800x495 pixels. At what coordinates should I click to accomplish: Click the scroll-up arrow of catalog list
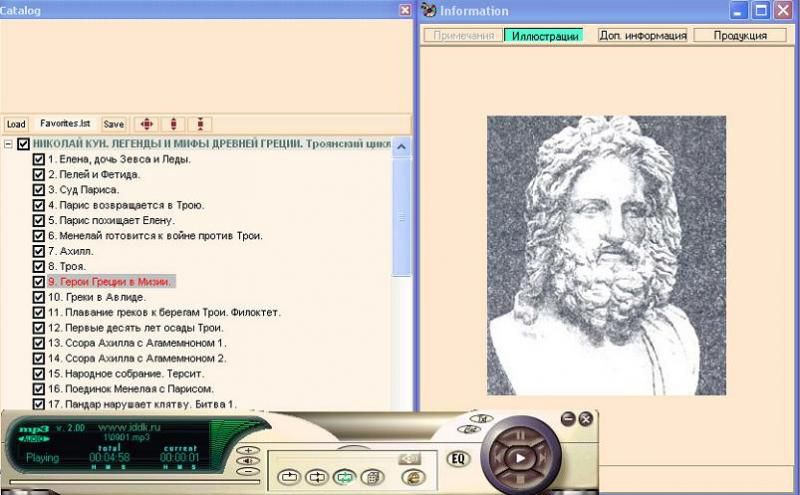pyautogui.click(x=402, y=147)
